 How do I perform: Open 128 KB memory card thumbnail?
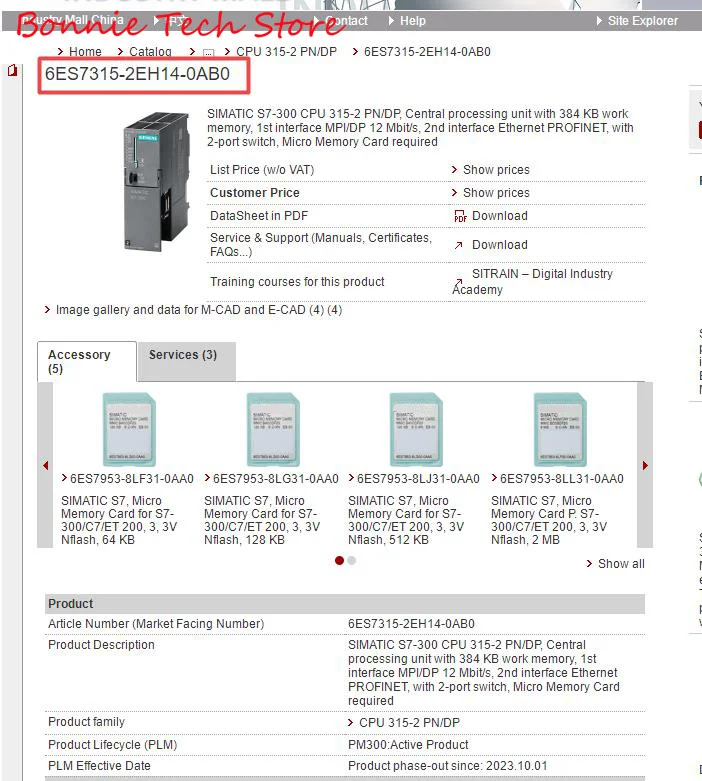273,429
